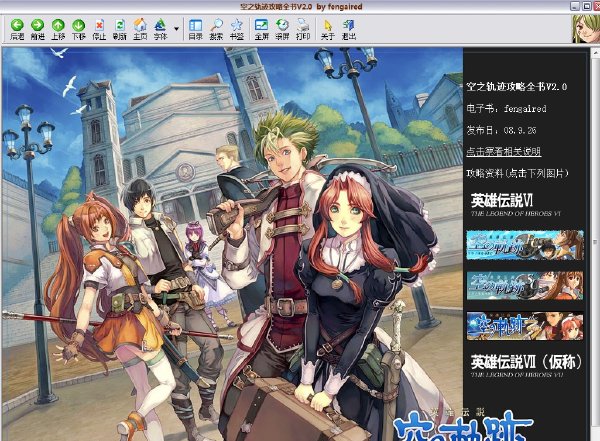Maximize the ebook window
The image size is (600, 441).
pos(586,6)
